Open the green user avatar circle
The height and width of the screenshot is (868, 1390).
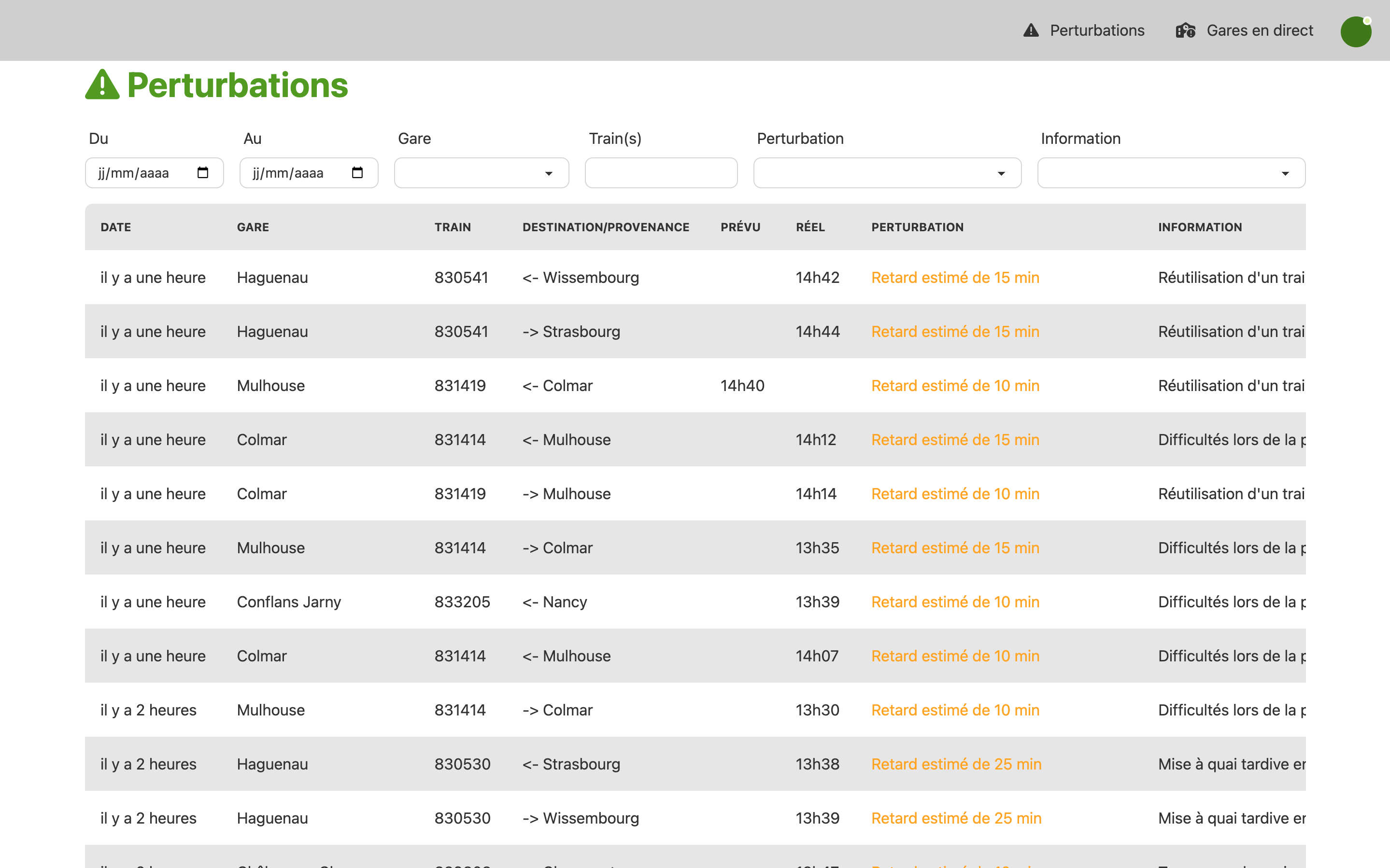click(x=1356, y=31)
